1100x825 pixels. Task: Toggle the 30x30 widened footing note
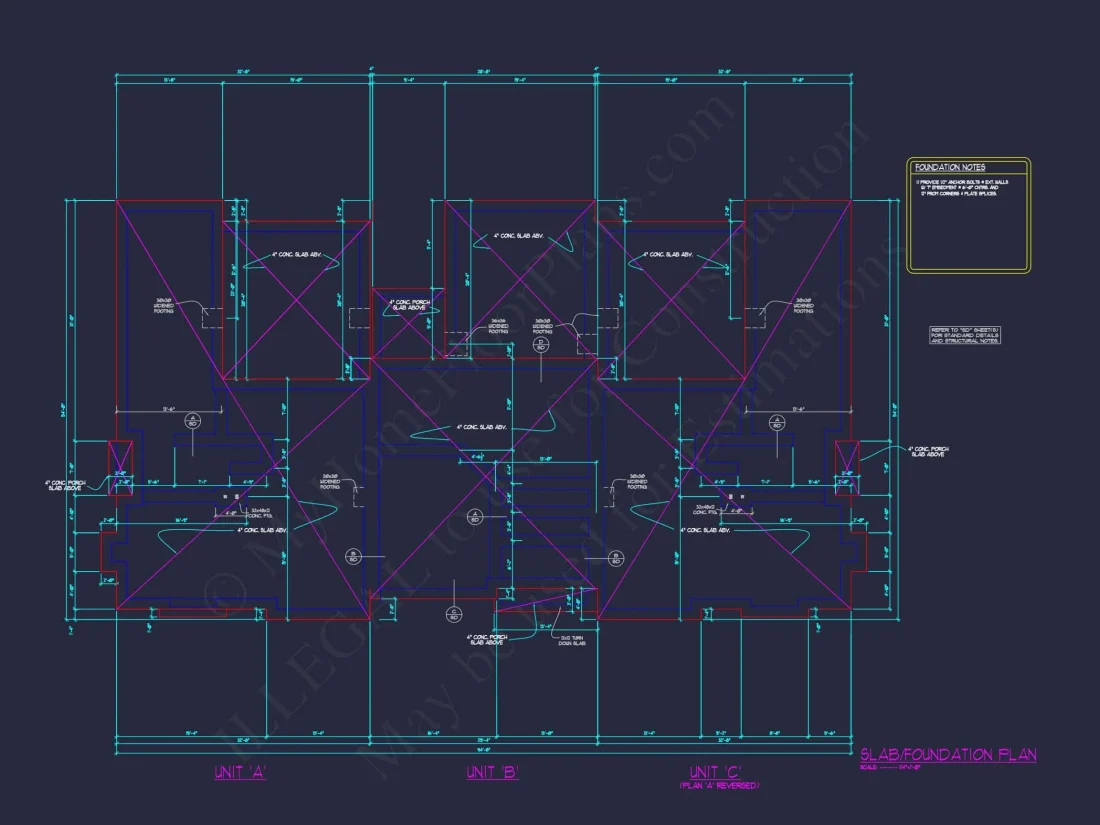261,514
